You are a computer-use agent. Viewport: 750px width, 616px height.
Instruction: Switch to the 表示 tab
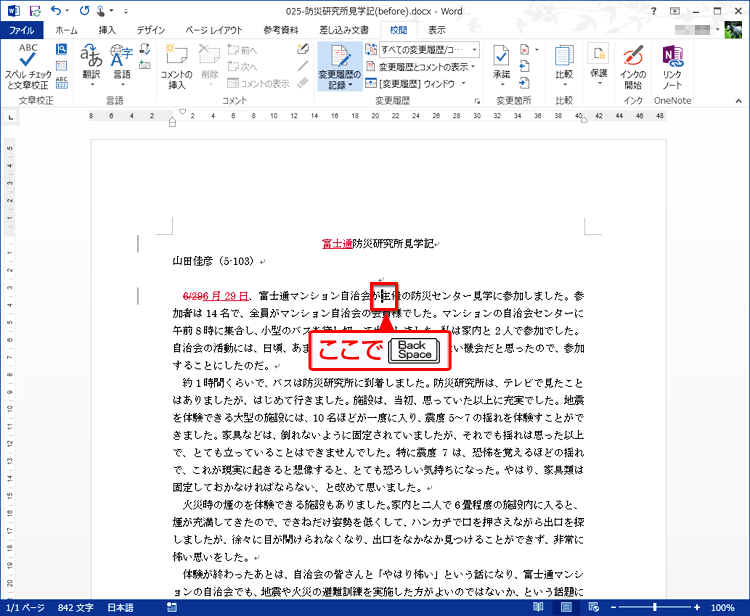coord(437,30)
